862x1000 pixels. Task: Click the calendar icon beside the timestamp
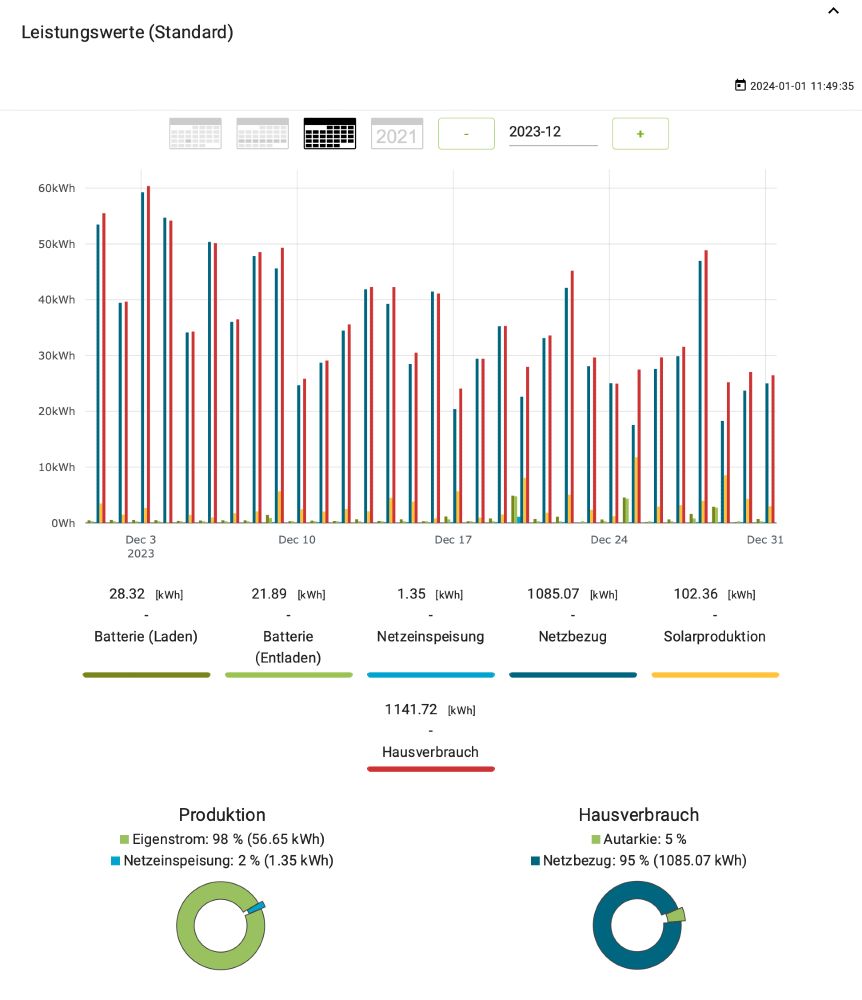pos(740,85)
